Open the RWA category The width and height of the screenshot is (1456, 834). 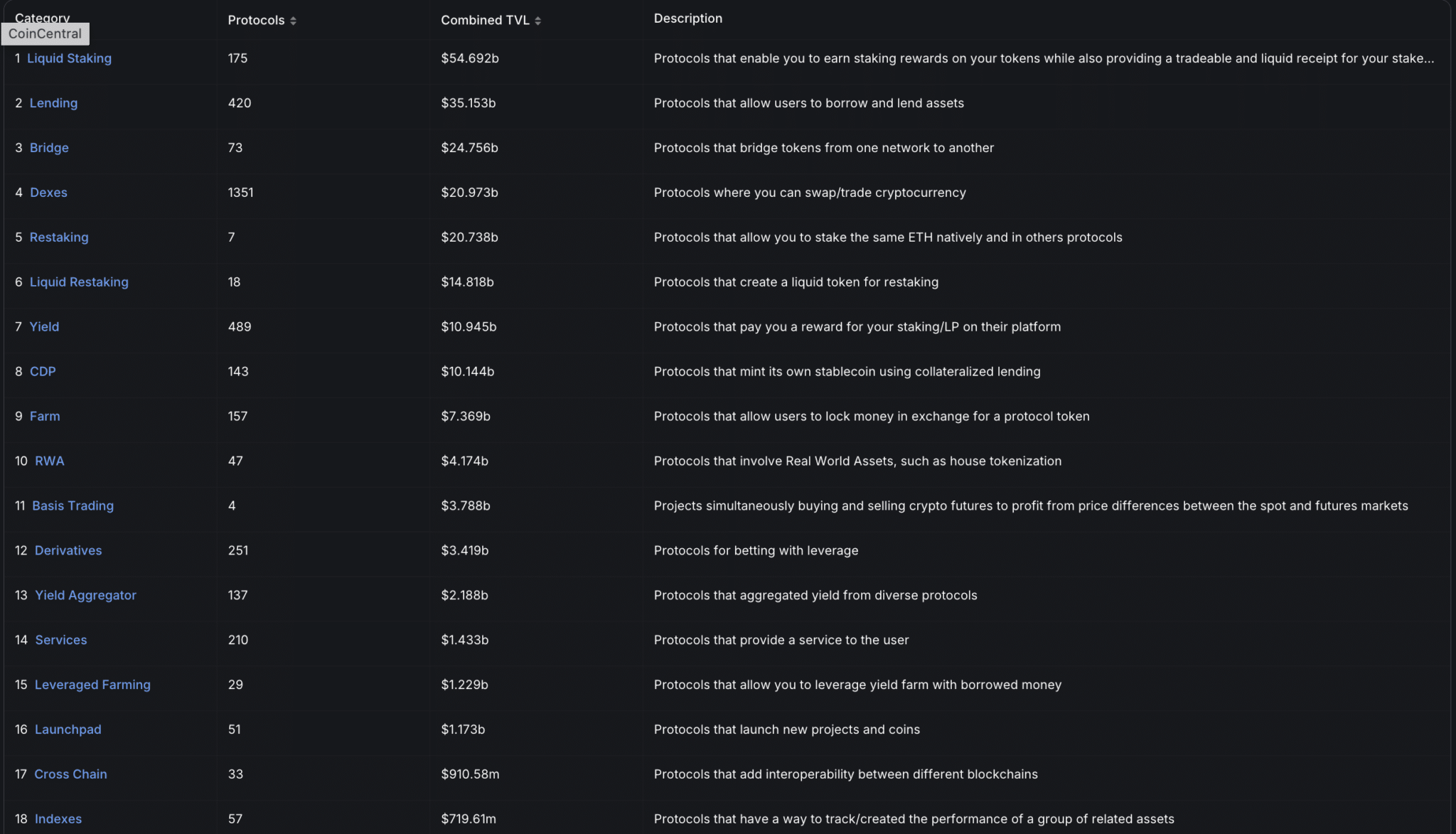click(50, 461)
